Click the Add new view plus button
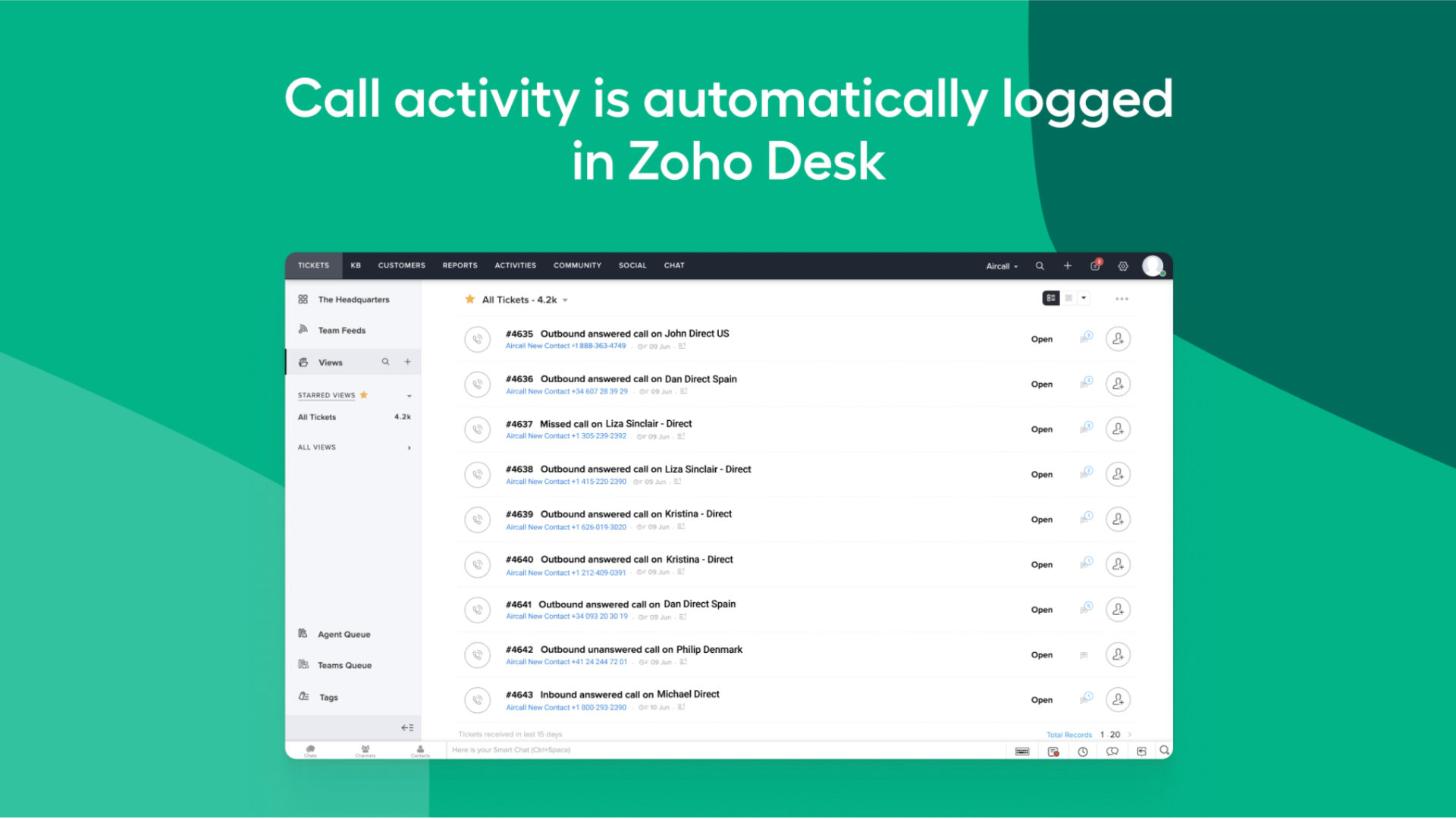1456x819 pixels. (x=408, y=362)
